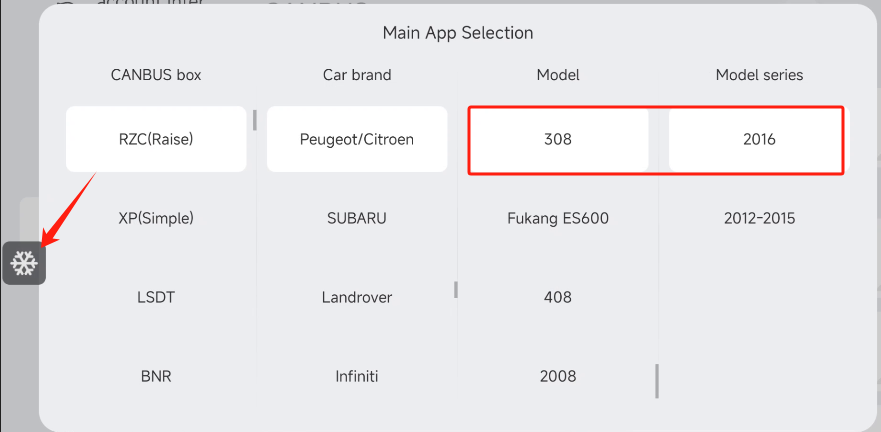Click the Car brand list scrollbar
881x432 pixels.
pyautogui.click(x=456, y=289)
